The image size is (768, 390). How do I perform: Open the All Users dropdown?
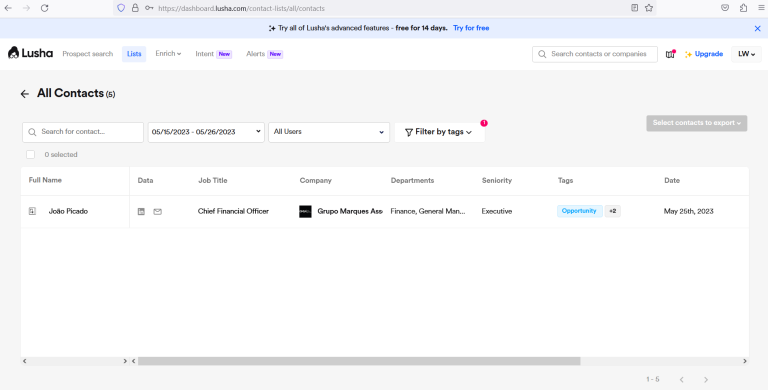pos(329,132)
